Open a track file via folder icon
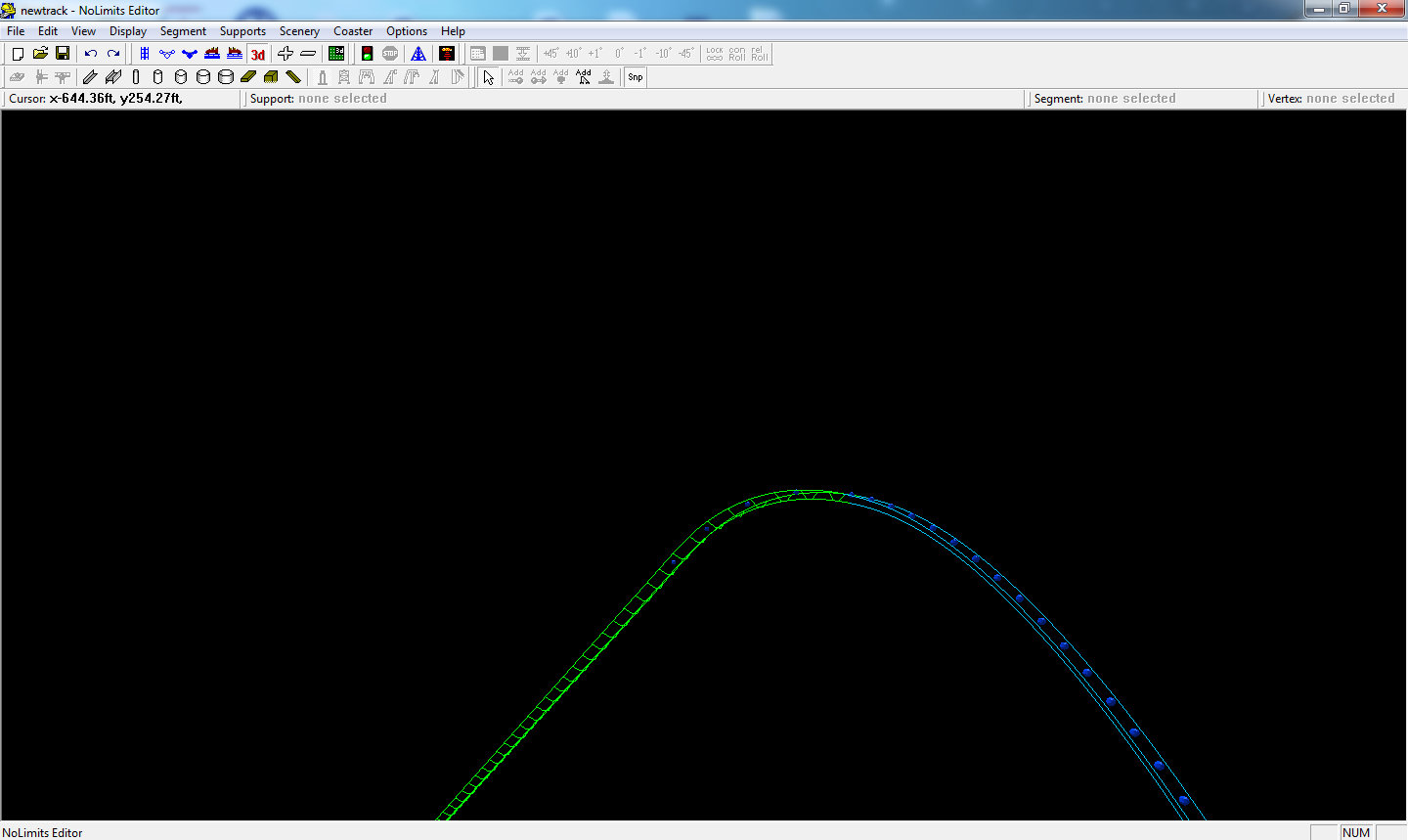Screen dimensions: 1408x840 click(40, 54)
